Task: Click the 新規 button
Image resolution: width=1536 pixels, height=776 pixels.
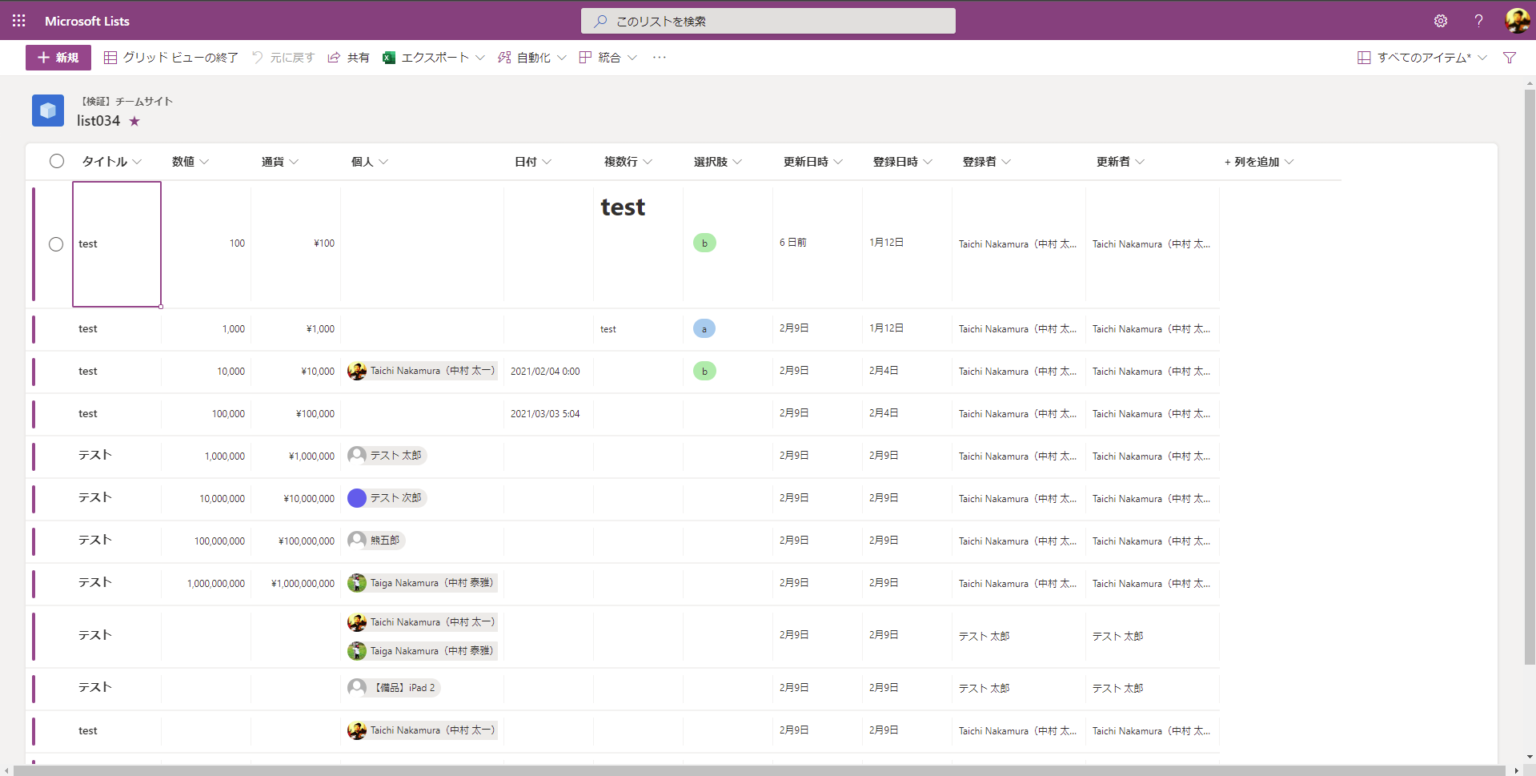Action: click(x=58, y=58)
